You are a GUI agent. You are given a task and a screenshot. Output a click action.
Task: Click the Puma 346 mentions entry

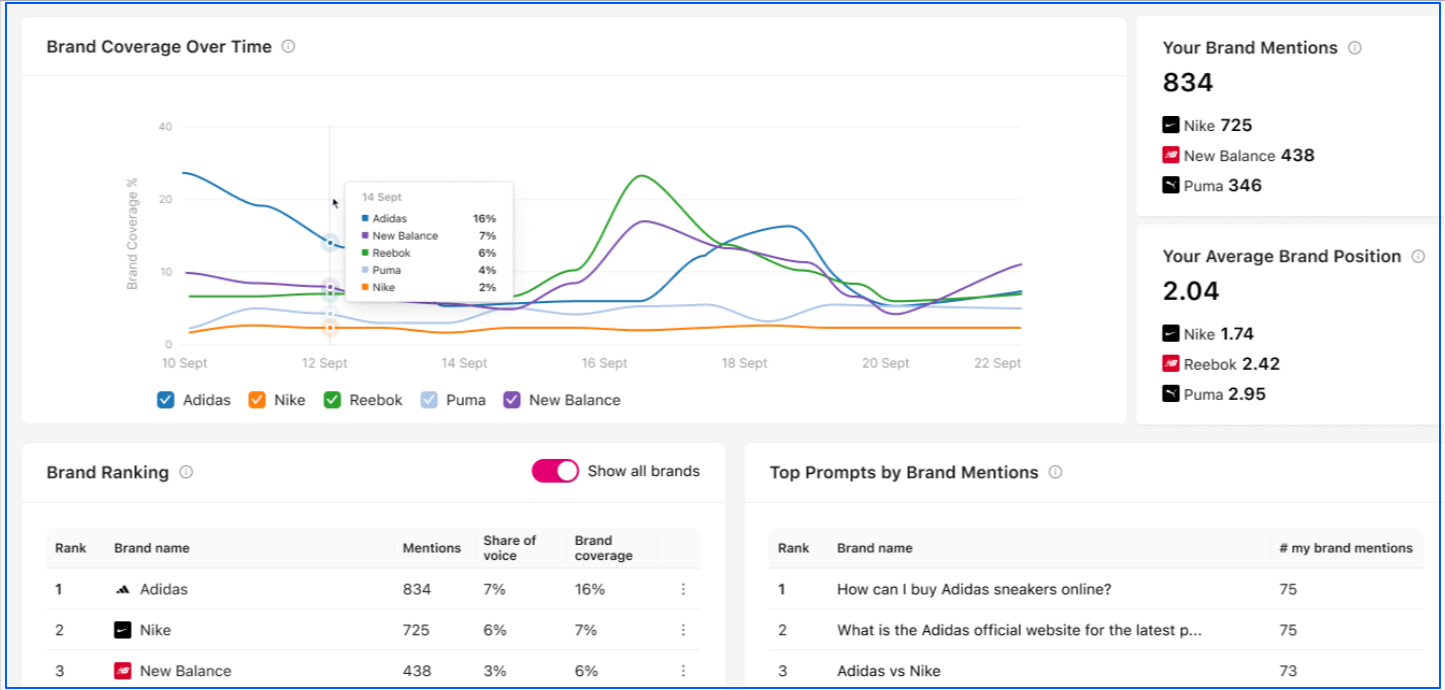click(x=1212, y=185)
